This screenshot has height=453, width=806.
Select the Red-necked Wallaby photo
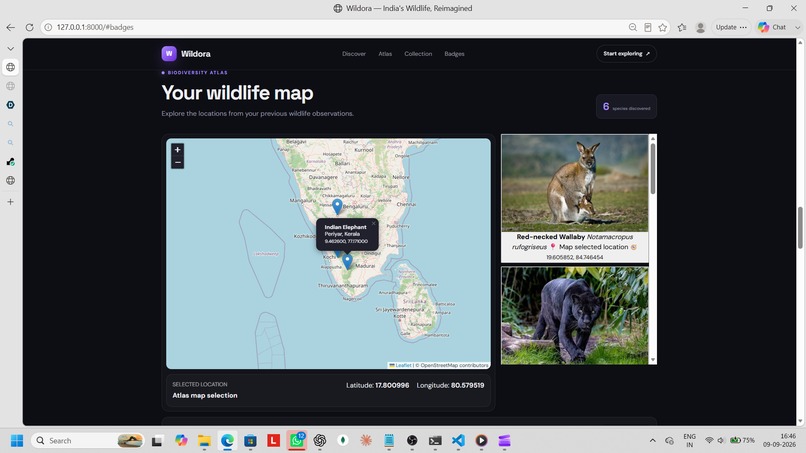pyautogui.click(x=575, y=183)
